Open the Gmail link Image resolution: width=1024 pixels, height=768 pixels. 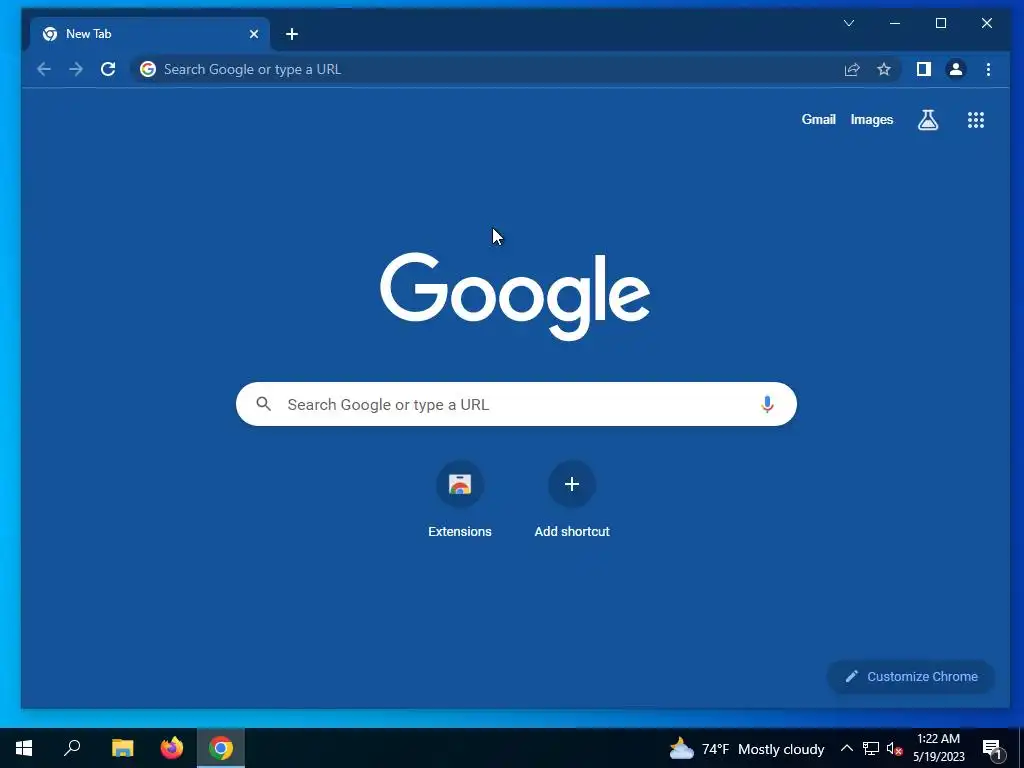coord(818,120)
